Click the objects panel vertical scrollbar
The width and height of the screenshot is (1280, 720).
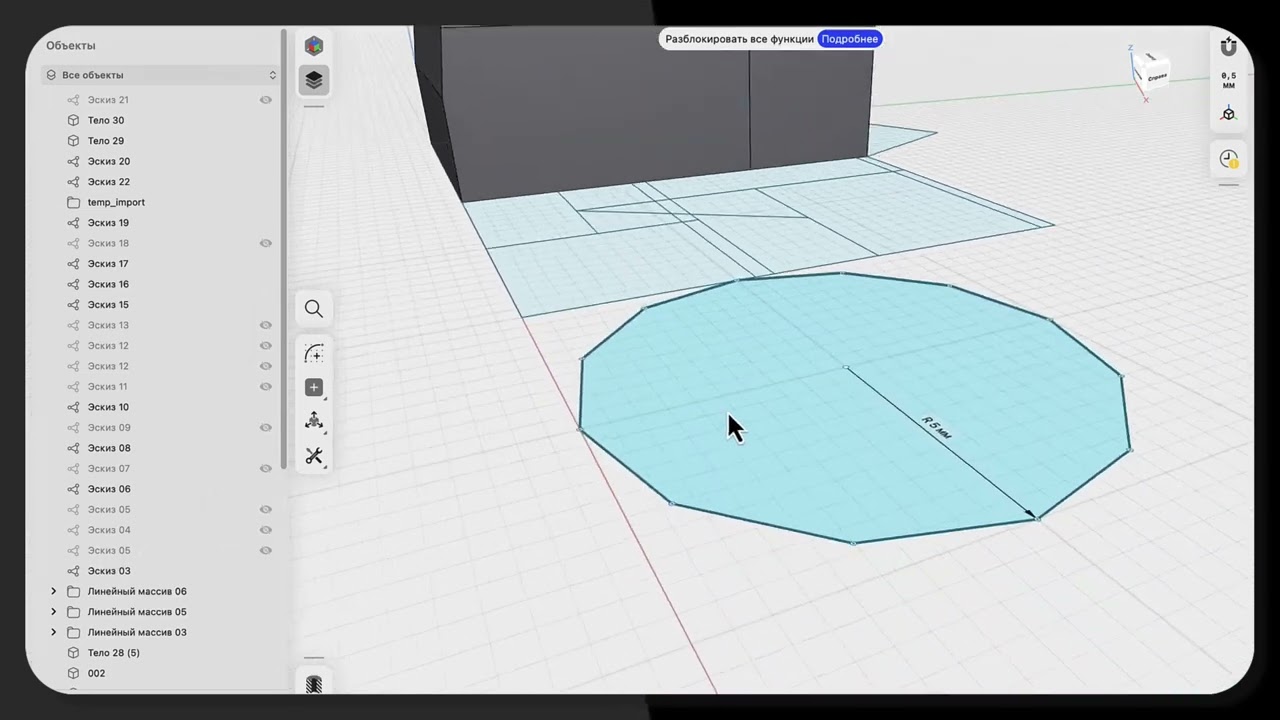pyautogui.click(x=284, y=250)
